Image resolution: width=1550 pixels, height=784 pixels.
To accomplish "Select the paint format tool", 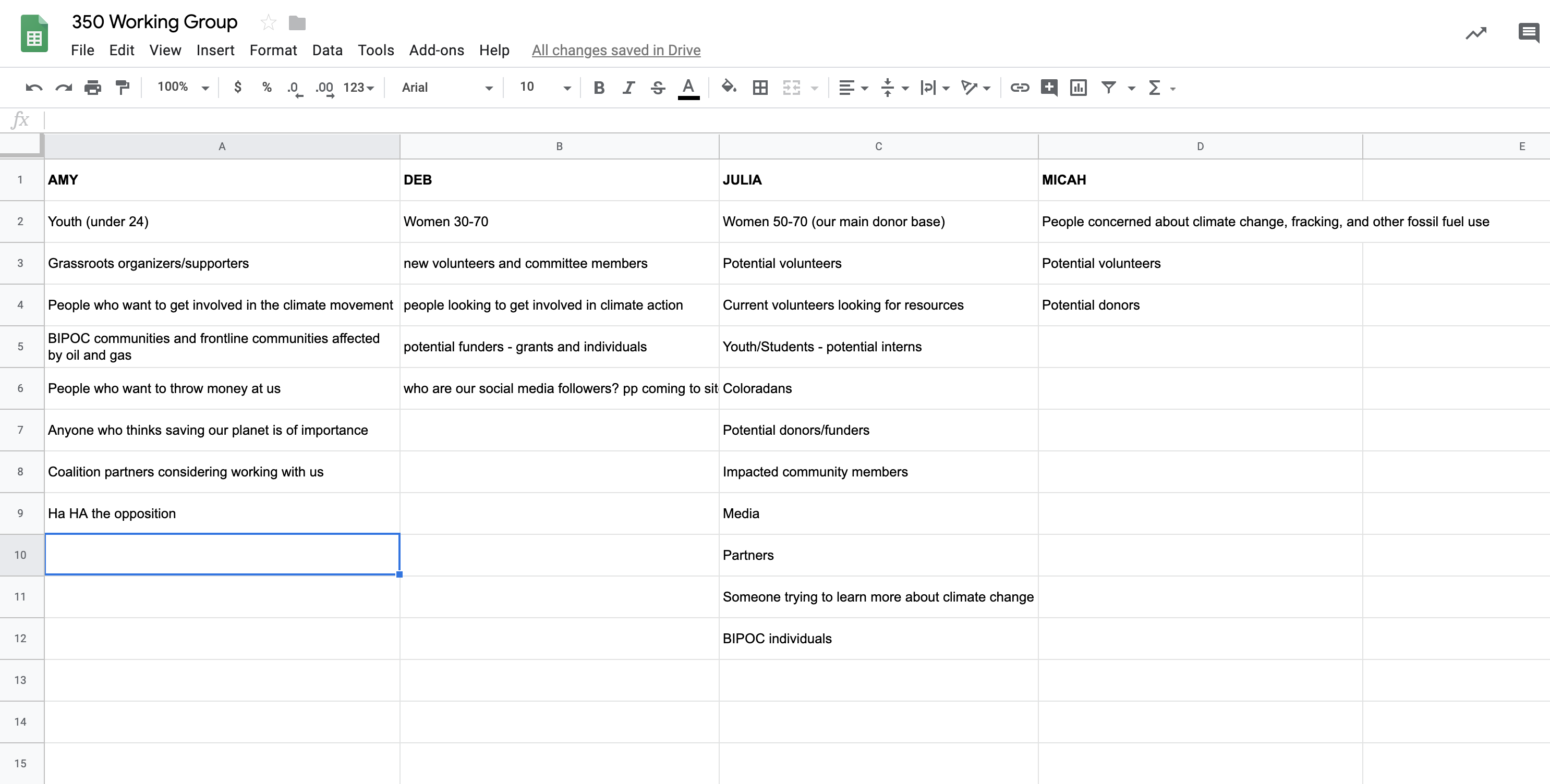I will tap(122, 88).
